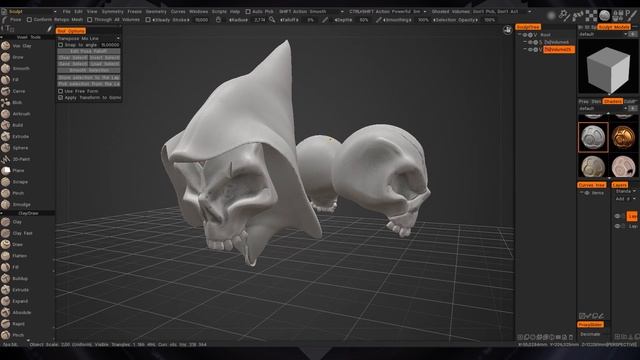Click the Invert Selection button

[105, 58]
